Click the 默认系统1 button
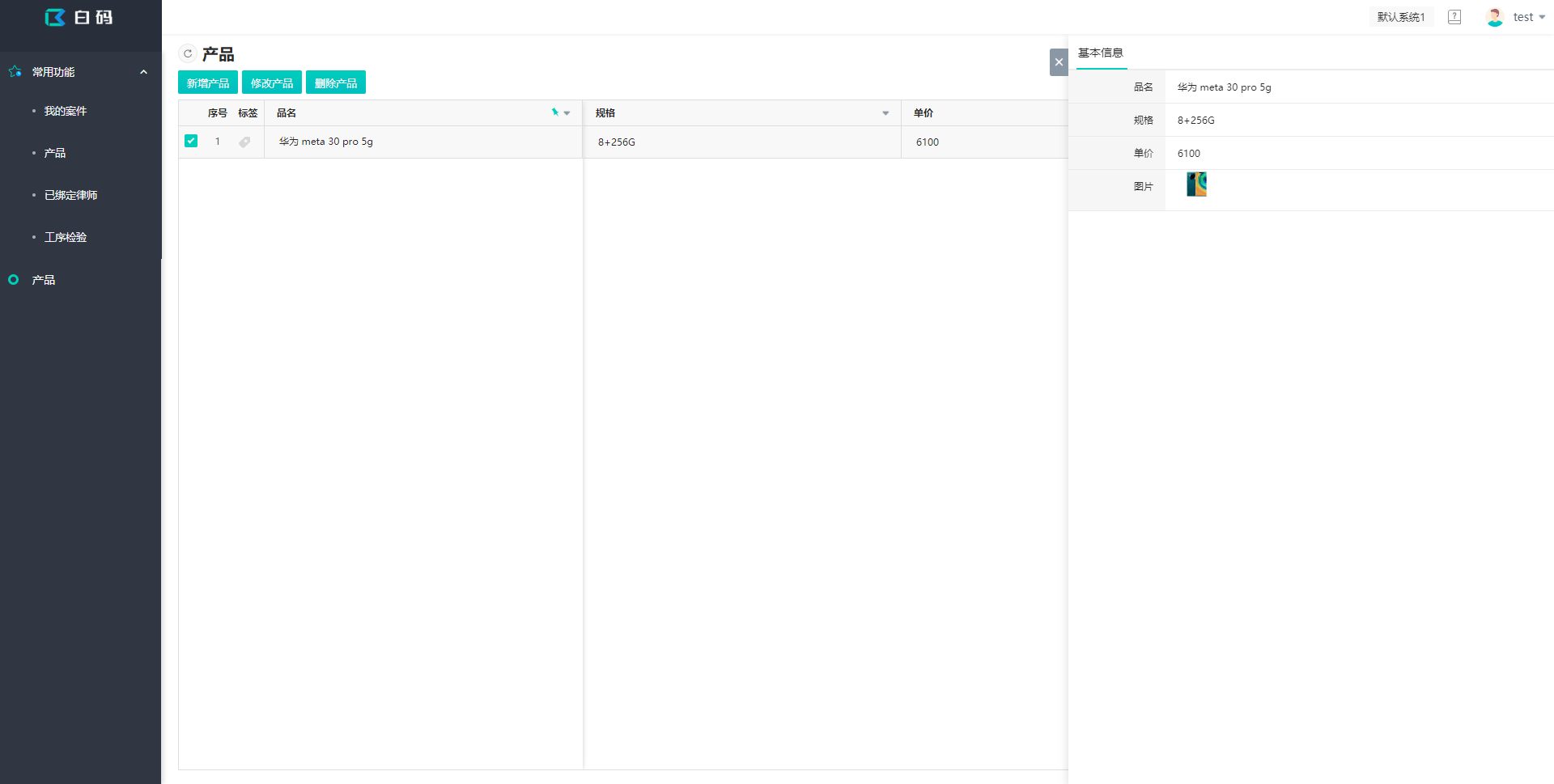The width and height of the screenshot is (1554, 784). pos(1401,17)
